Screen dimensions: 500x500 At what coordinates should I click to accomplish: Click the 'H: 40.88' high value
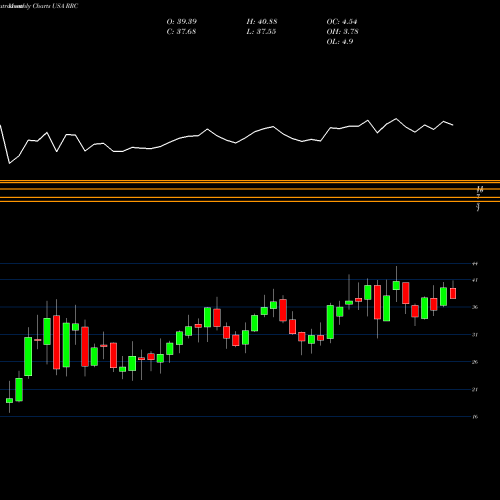click(x=262, y=22)
